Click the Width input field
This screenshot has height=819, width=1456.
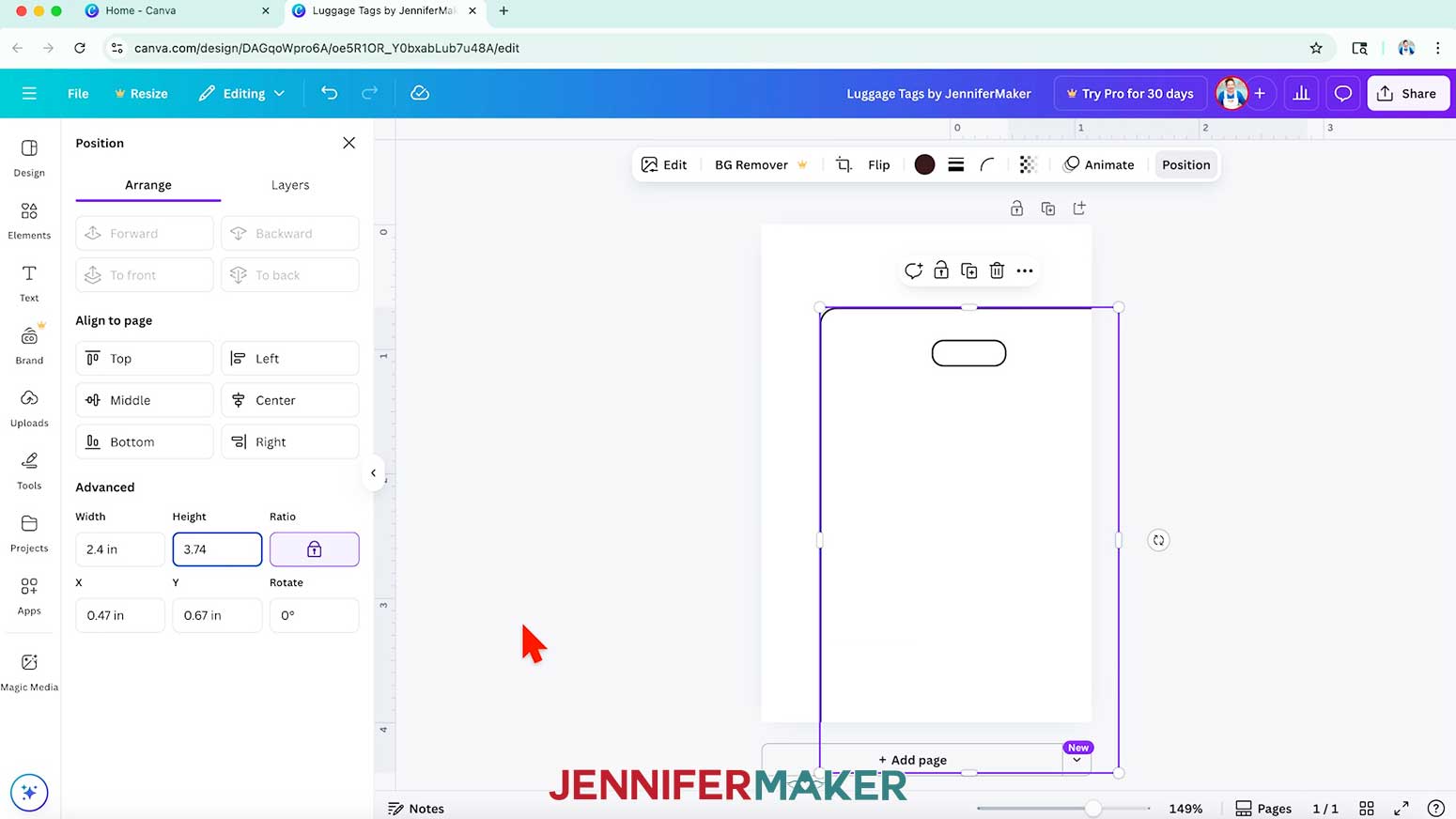click(x=120, y=549)
